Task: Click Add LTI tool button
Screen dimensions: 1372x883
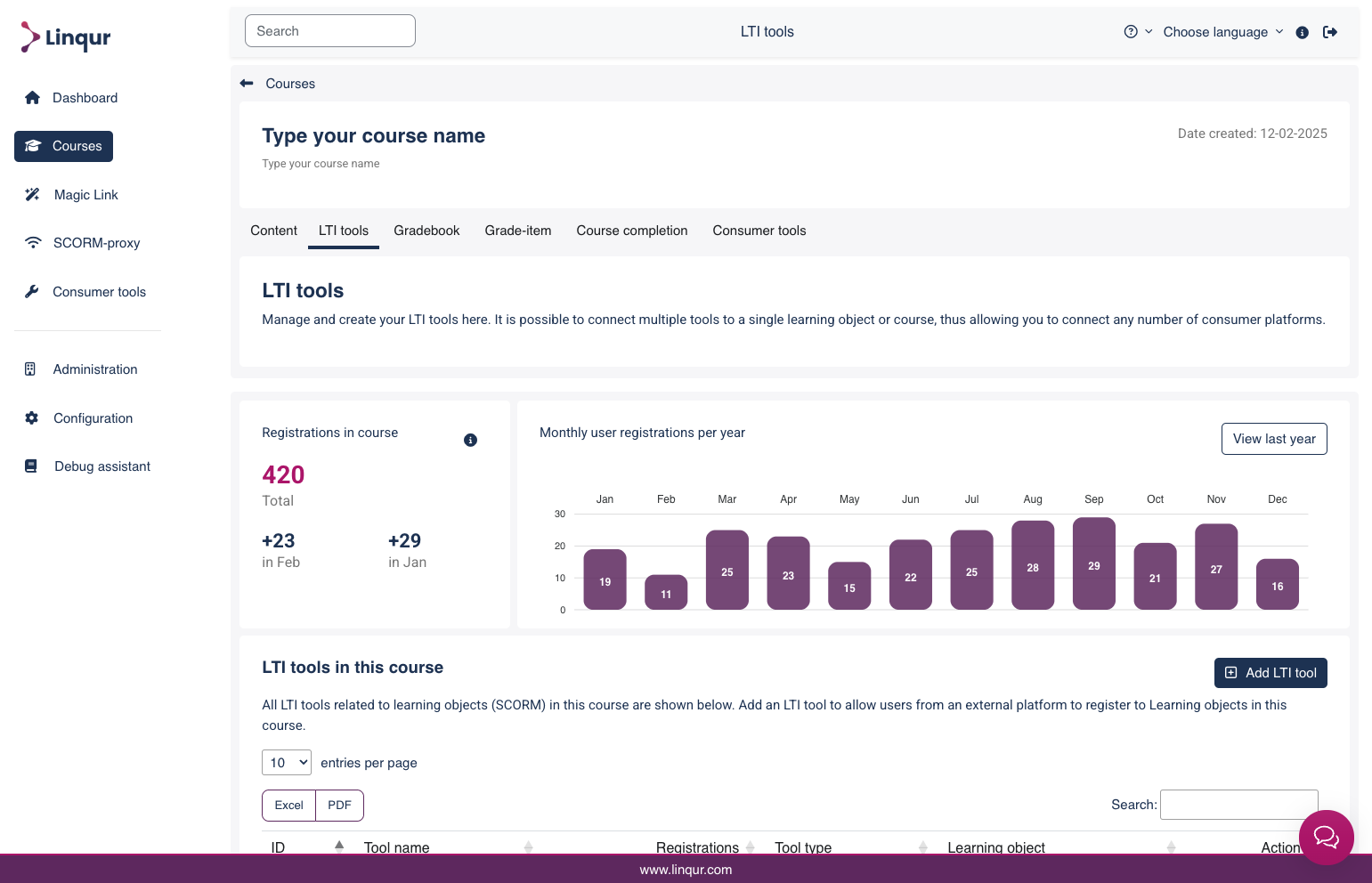Action: click(1271, 673)
